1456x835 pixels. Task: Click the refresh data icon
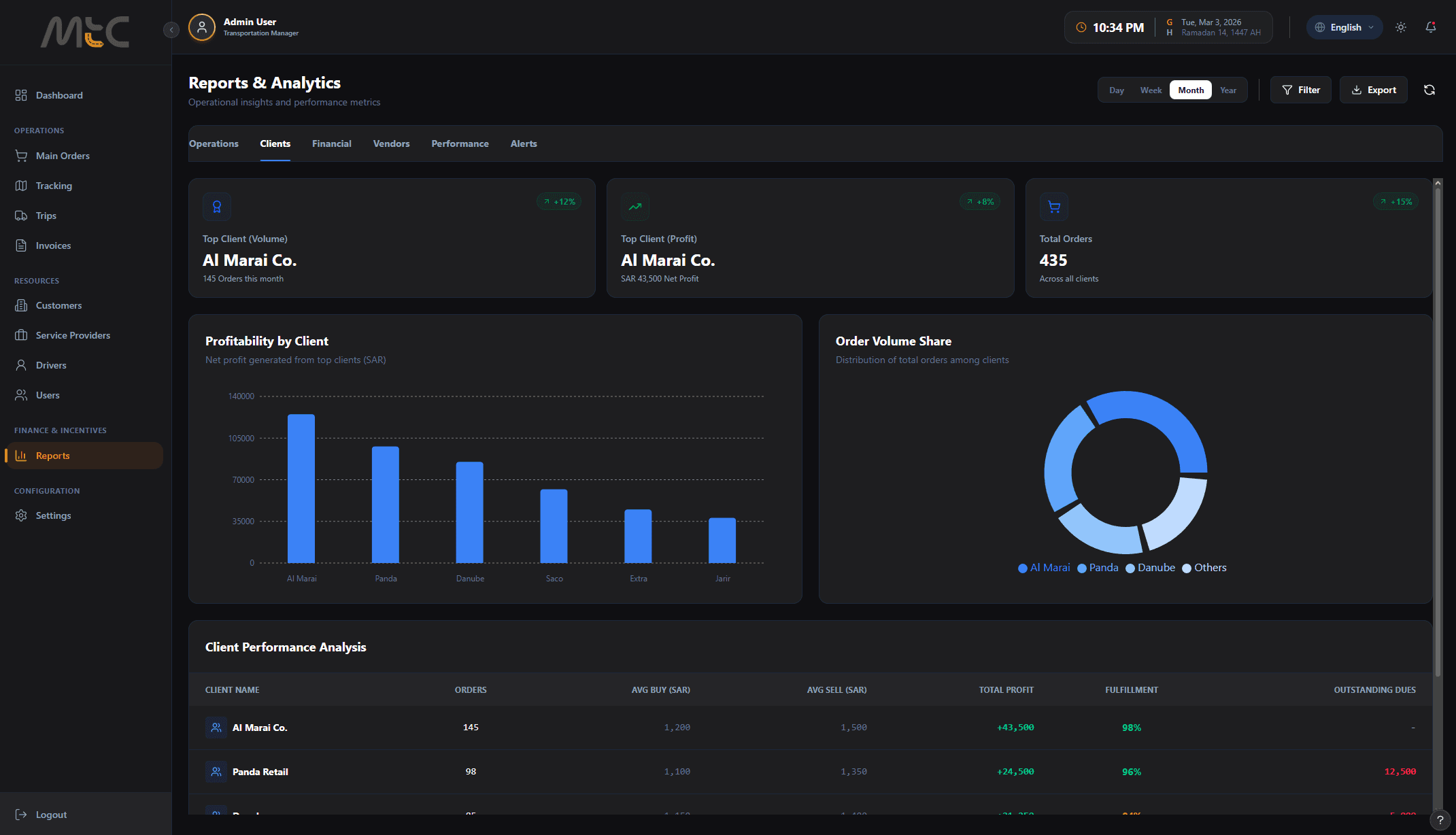point(1429,90)
